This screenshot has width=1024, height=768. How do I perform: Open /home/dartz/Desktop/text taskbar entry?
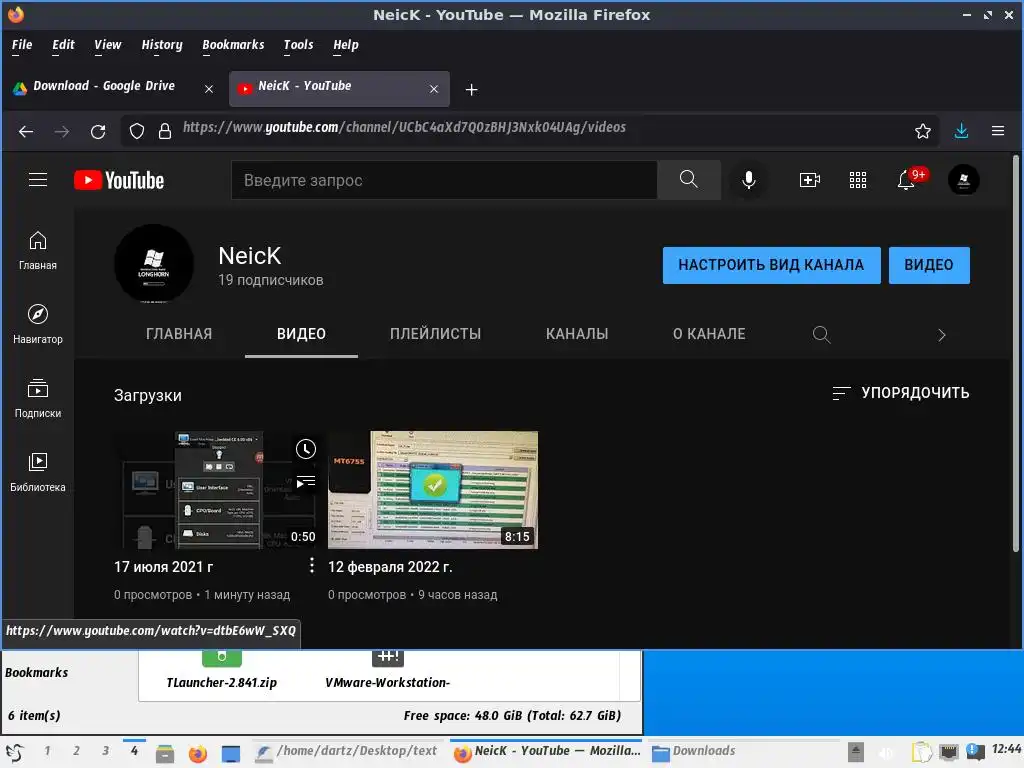coord(346,752)
